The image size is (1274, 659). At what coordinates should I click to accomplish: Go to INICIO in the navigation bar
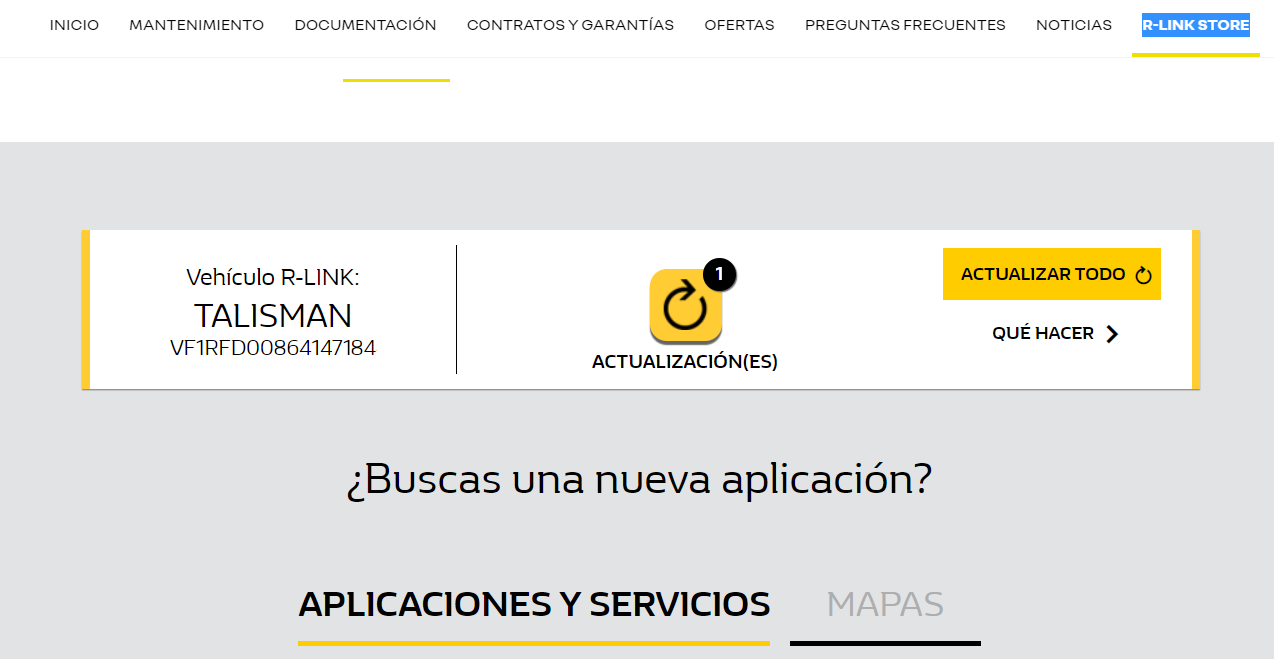tap(74, 25)
